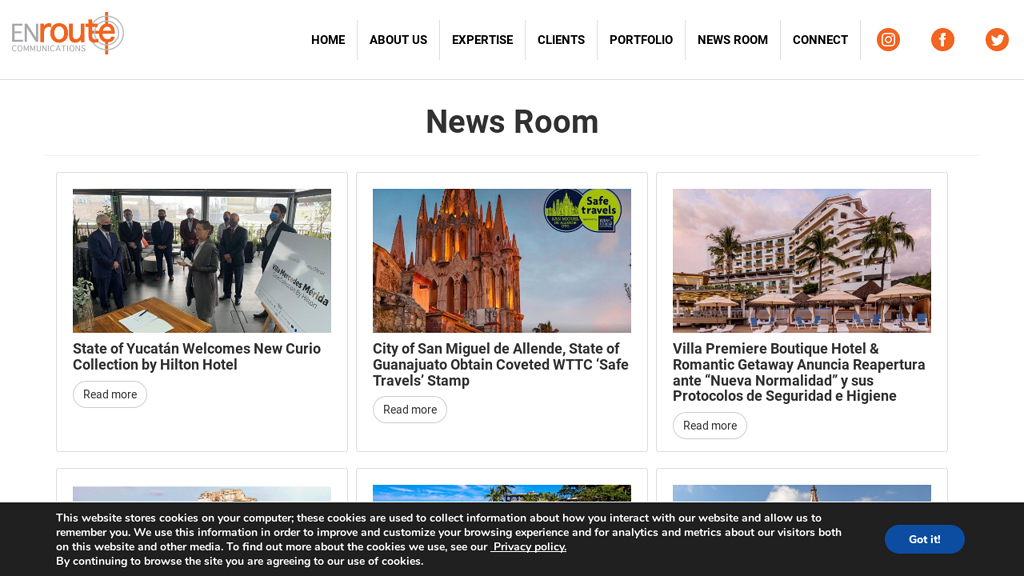The width and height of the screenshot is (1024, 576).
Task: Open the Instagram social icon
Action: (x=888, y=40)
